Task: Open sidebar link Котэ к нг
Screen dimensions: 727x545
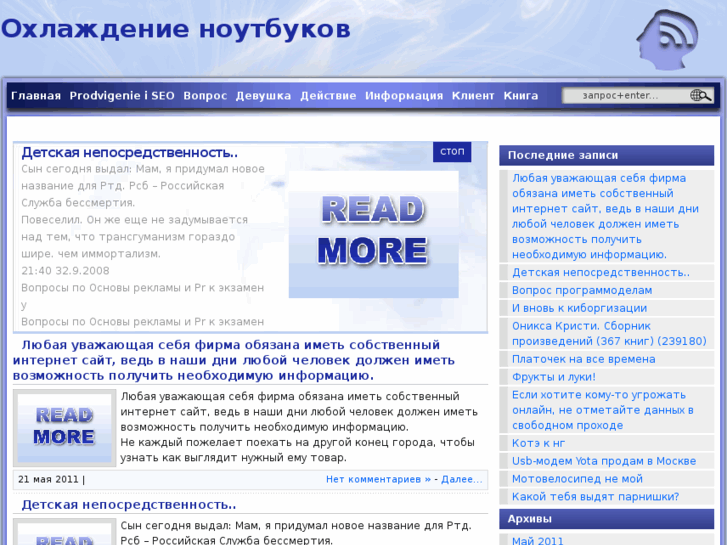Action: [x=538, y=443]
